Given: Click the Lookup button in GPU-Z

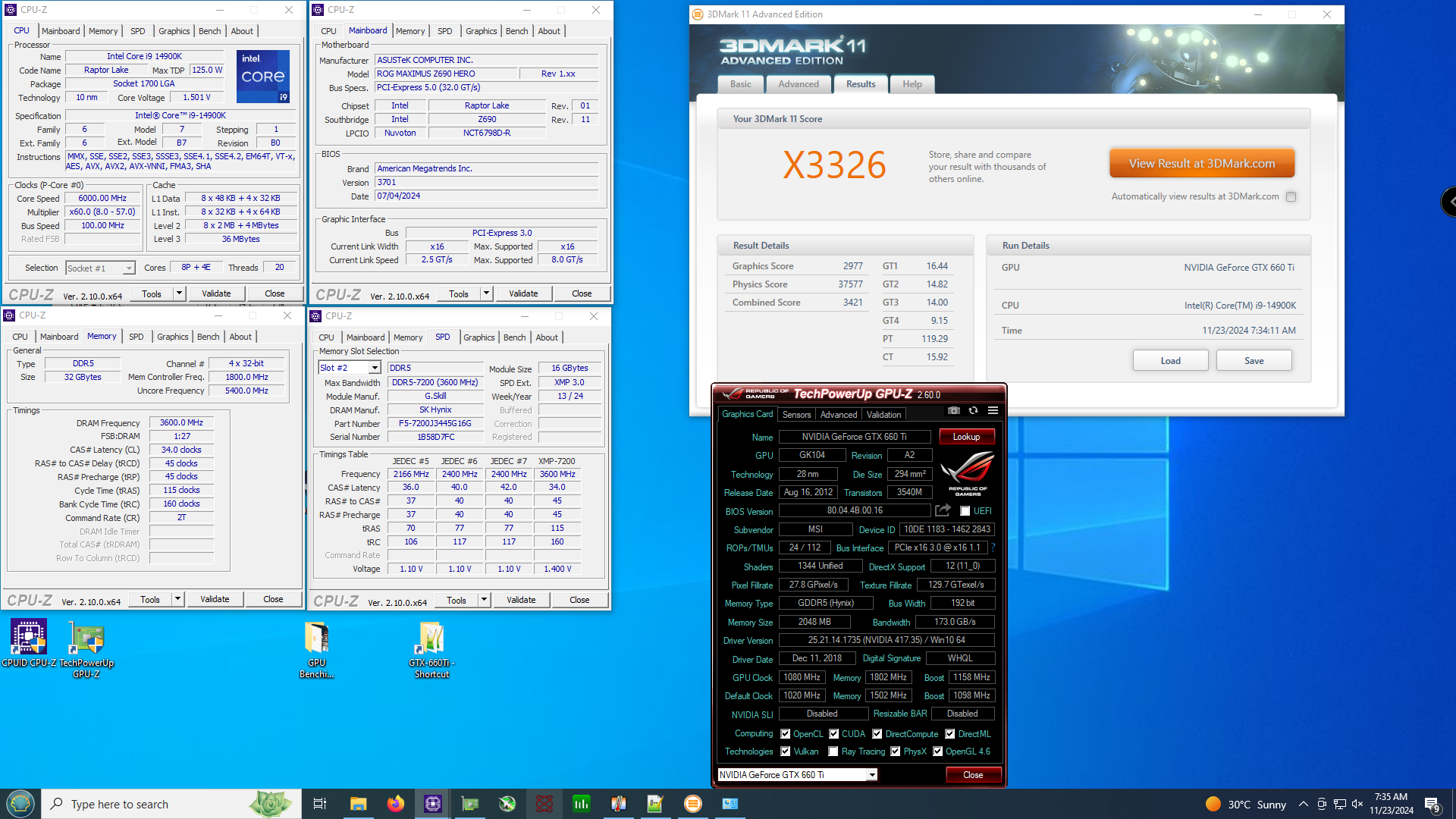Looking at the screenshot, I should click(967, 436).
